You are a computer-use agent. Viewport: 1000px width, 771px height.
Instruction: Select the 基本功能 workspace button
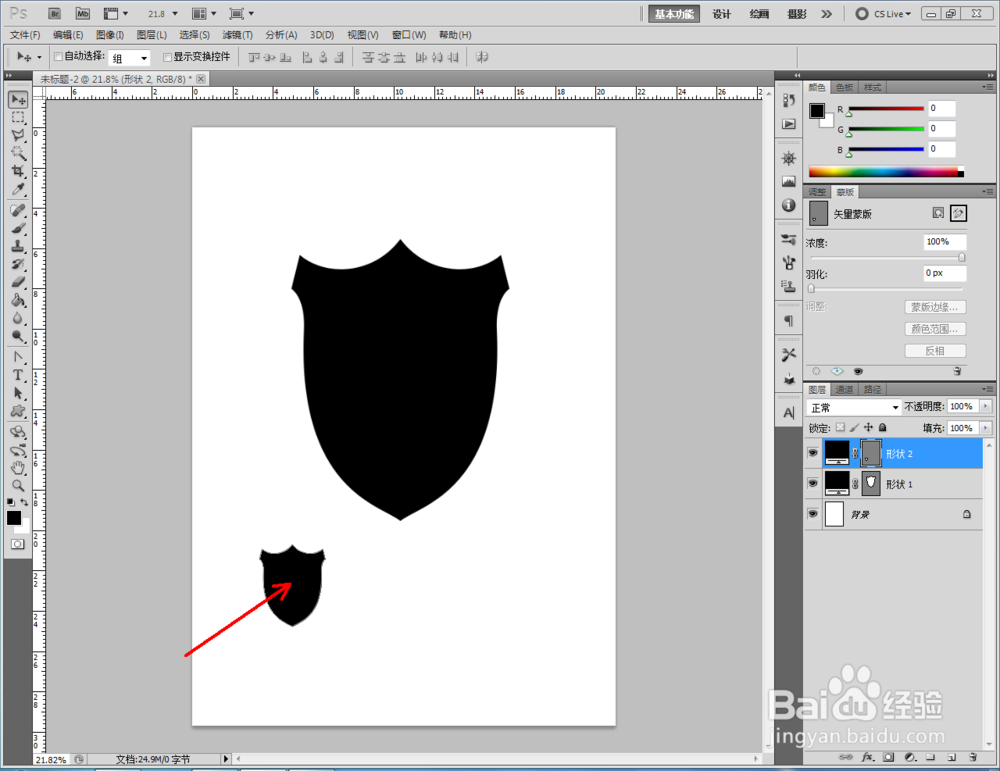(674, 14)
